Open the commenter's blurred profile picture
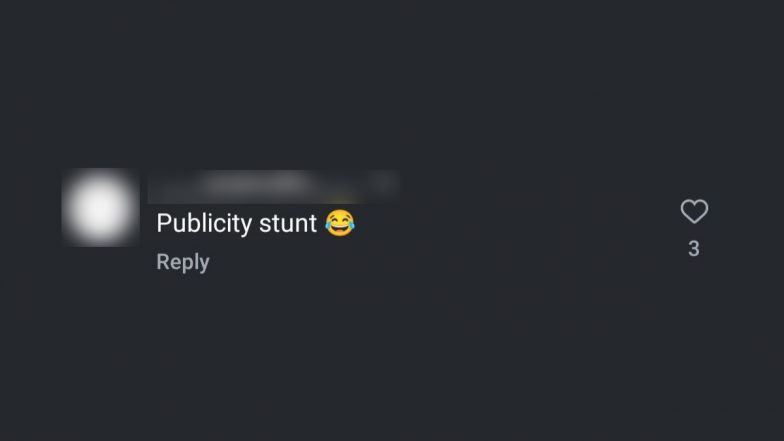This screenshot has height=441, width=784. 100,208
